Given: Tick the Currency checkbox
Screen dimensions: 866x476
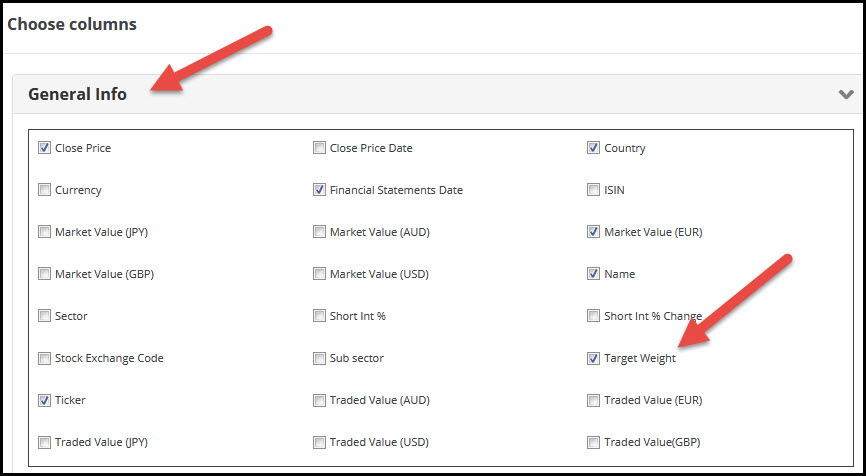Looking at the screenshot, I should point(45,190).
